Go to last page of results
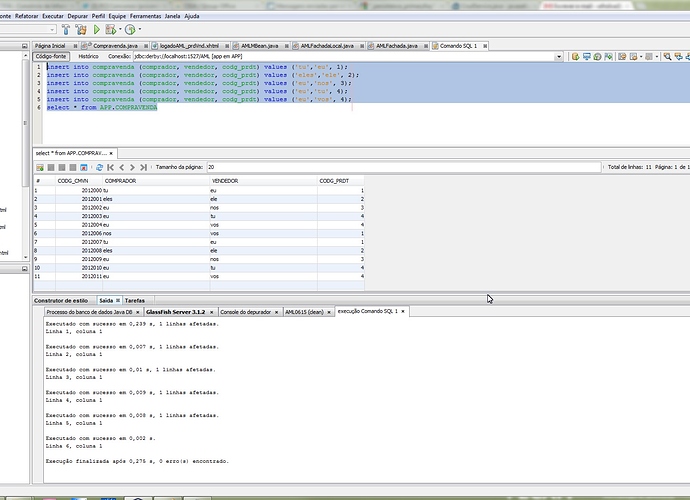690x500 pixels. [143, 167]
